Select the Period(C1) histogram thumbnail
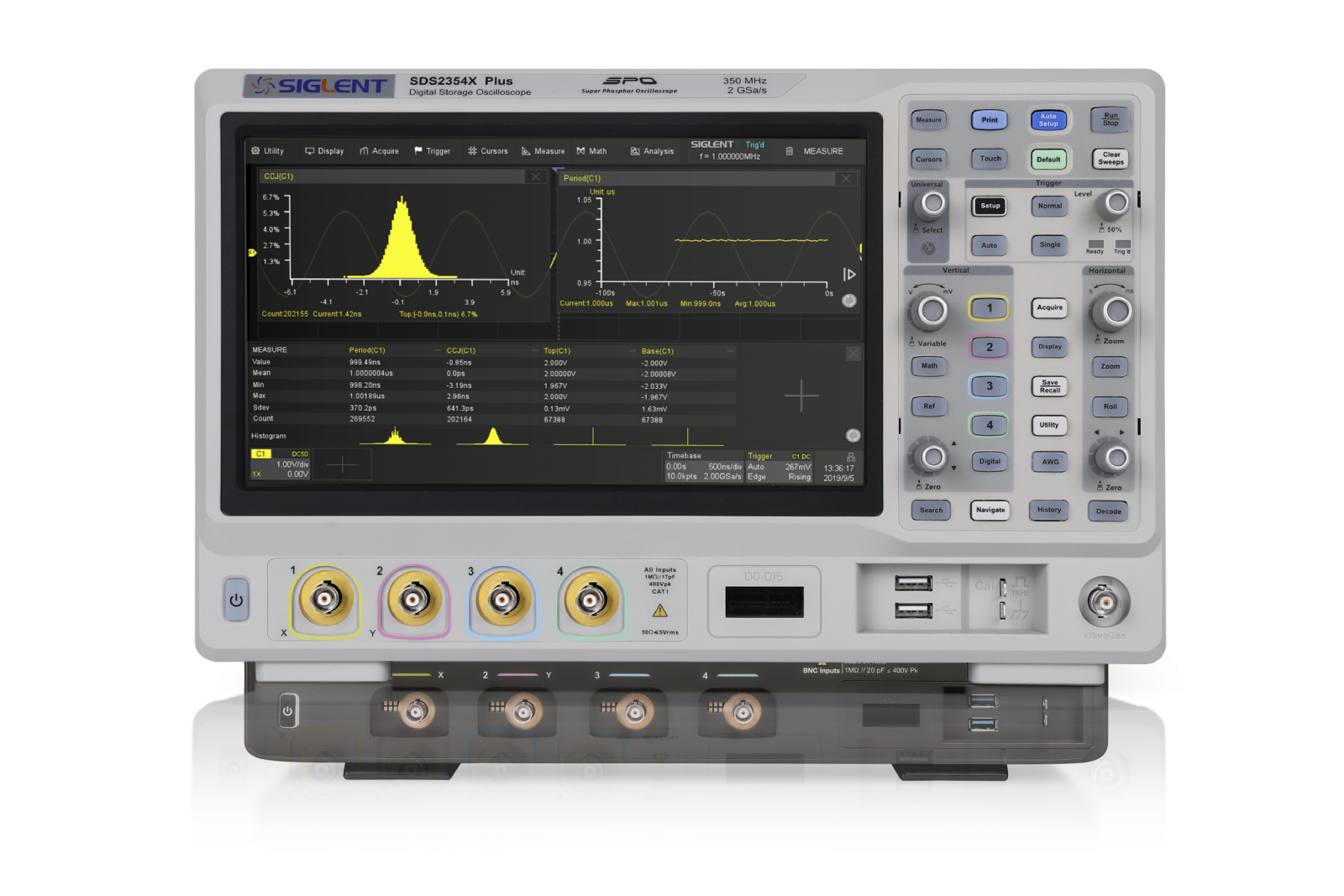Screen dimensions: 1344x896 (396, 436)
